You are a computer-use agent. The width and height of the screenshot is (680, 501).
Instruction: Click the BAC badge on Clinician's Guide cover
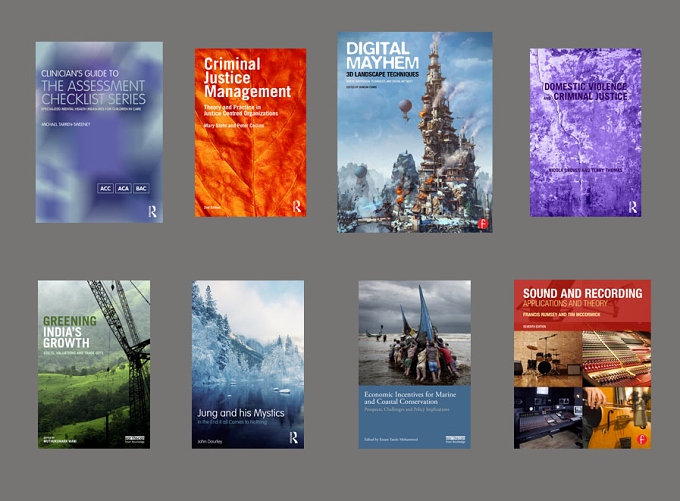click(x=141, y=188)
